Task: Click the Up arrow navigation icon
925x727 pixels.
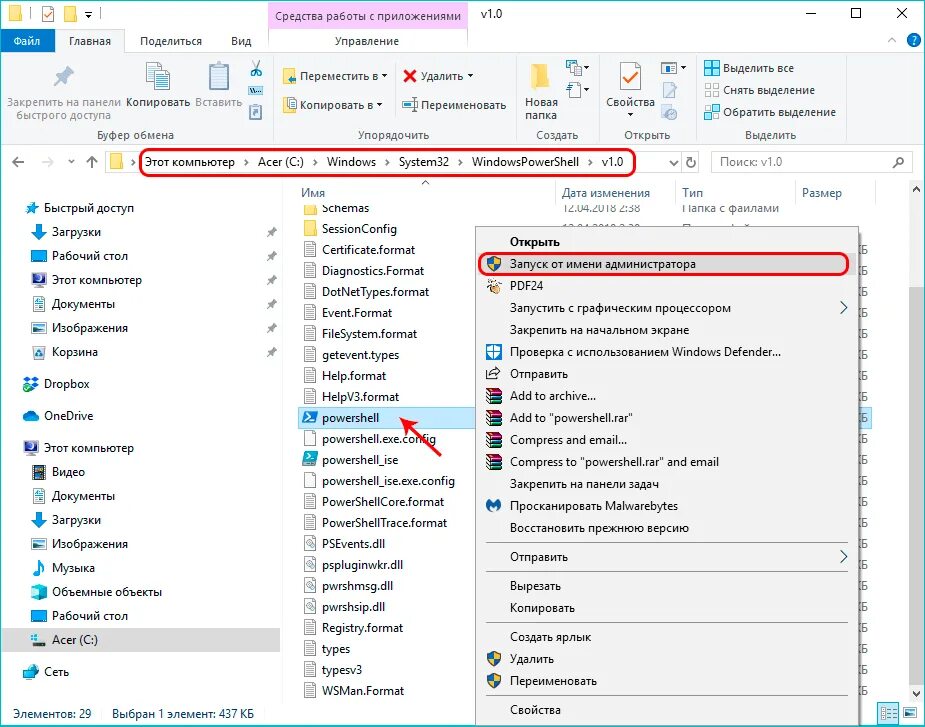Action: click(92, 162)
